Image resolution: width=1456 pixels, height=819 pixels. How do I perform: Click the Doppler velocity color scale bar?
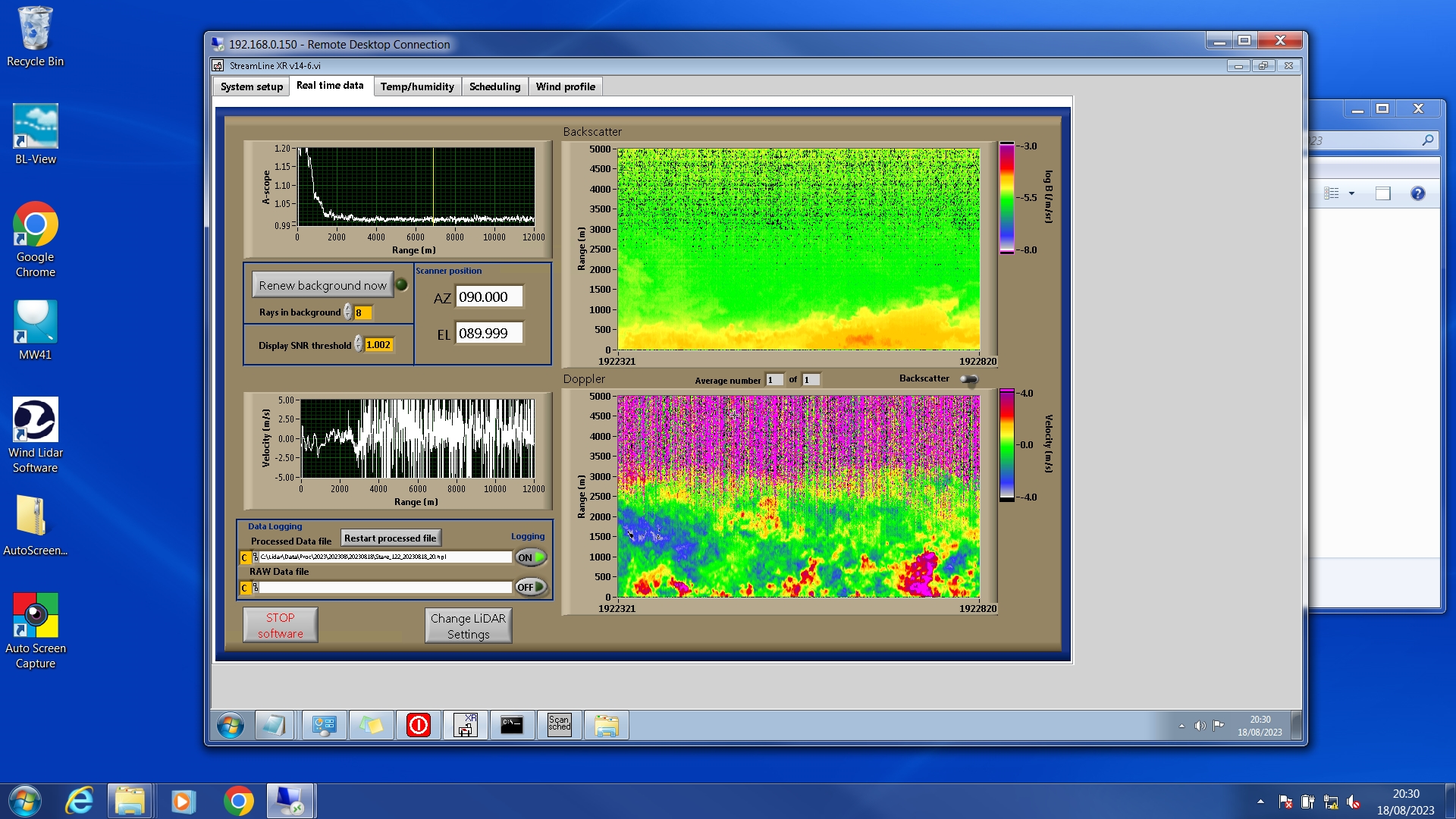(x=1006, y=445)
